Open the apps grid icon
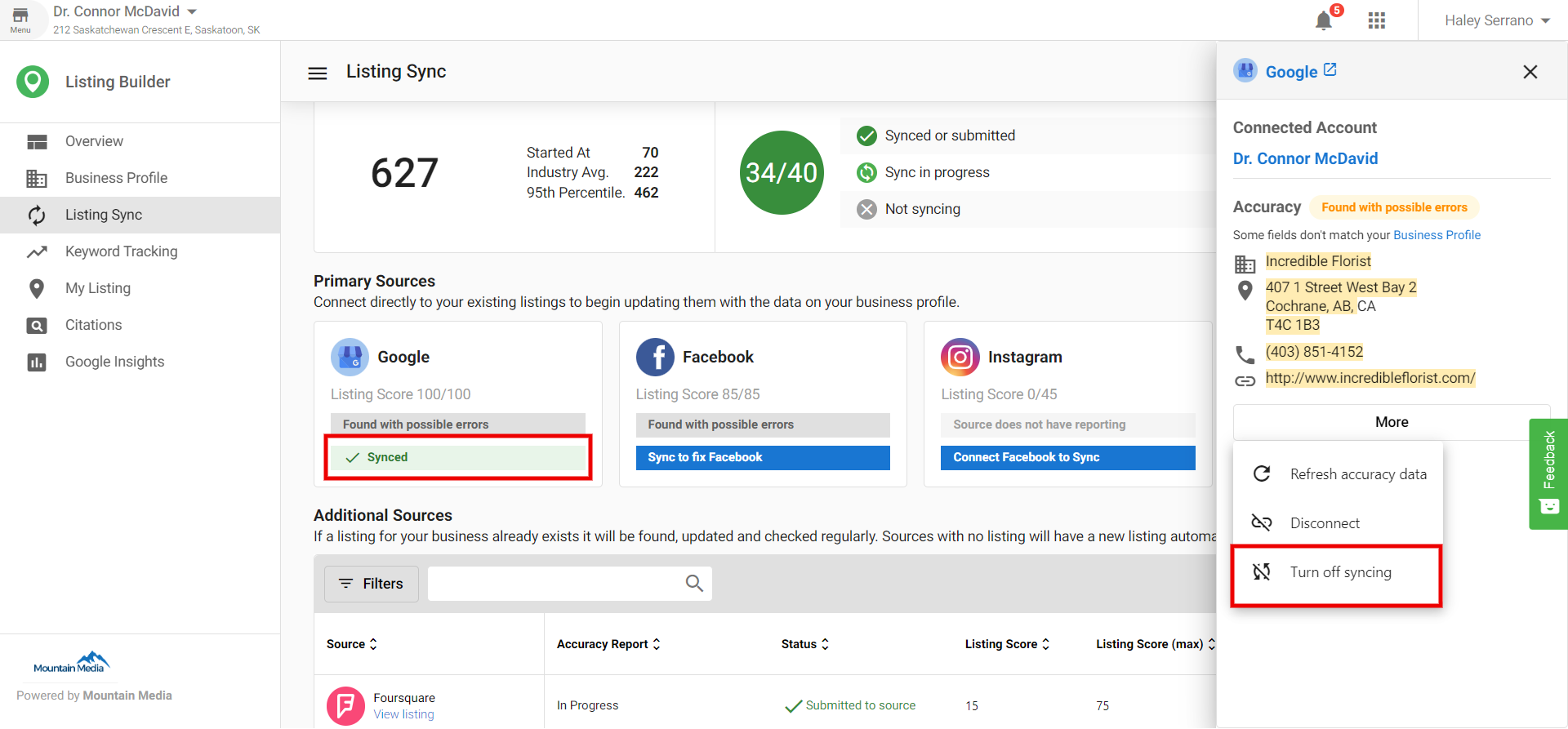Image resolution: width=1568 pixels, height=729 pixels. click(1376, 20)
